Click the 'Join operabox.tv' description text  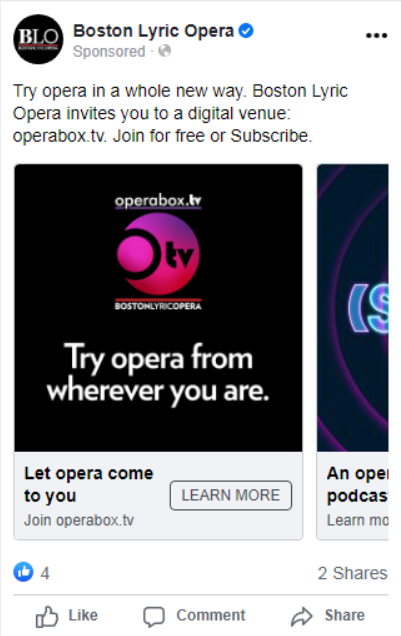[79, 520]
